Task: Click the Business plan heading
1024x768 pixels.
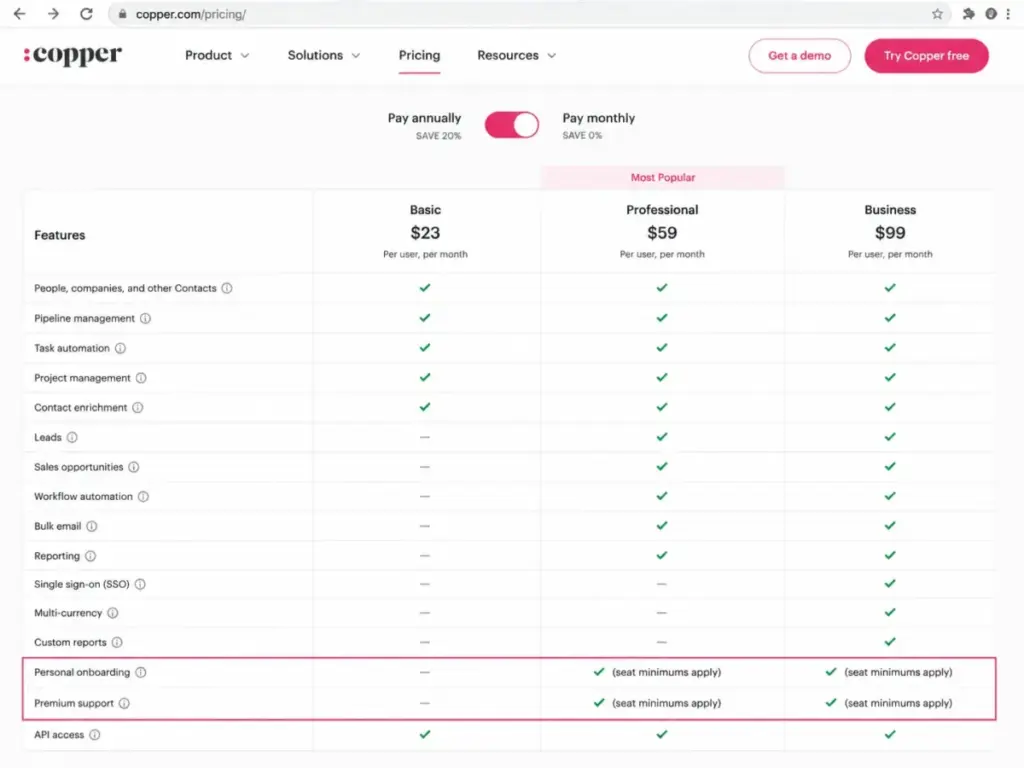Action: pyautogui.click(x=890, y=210)
